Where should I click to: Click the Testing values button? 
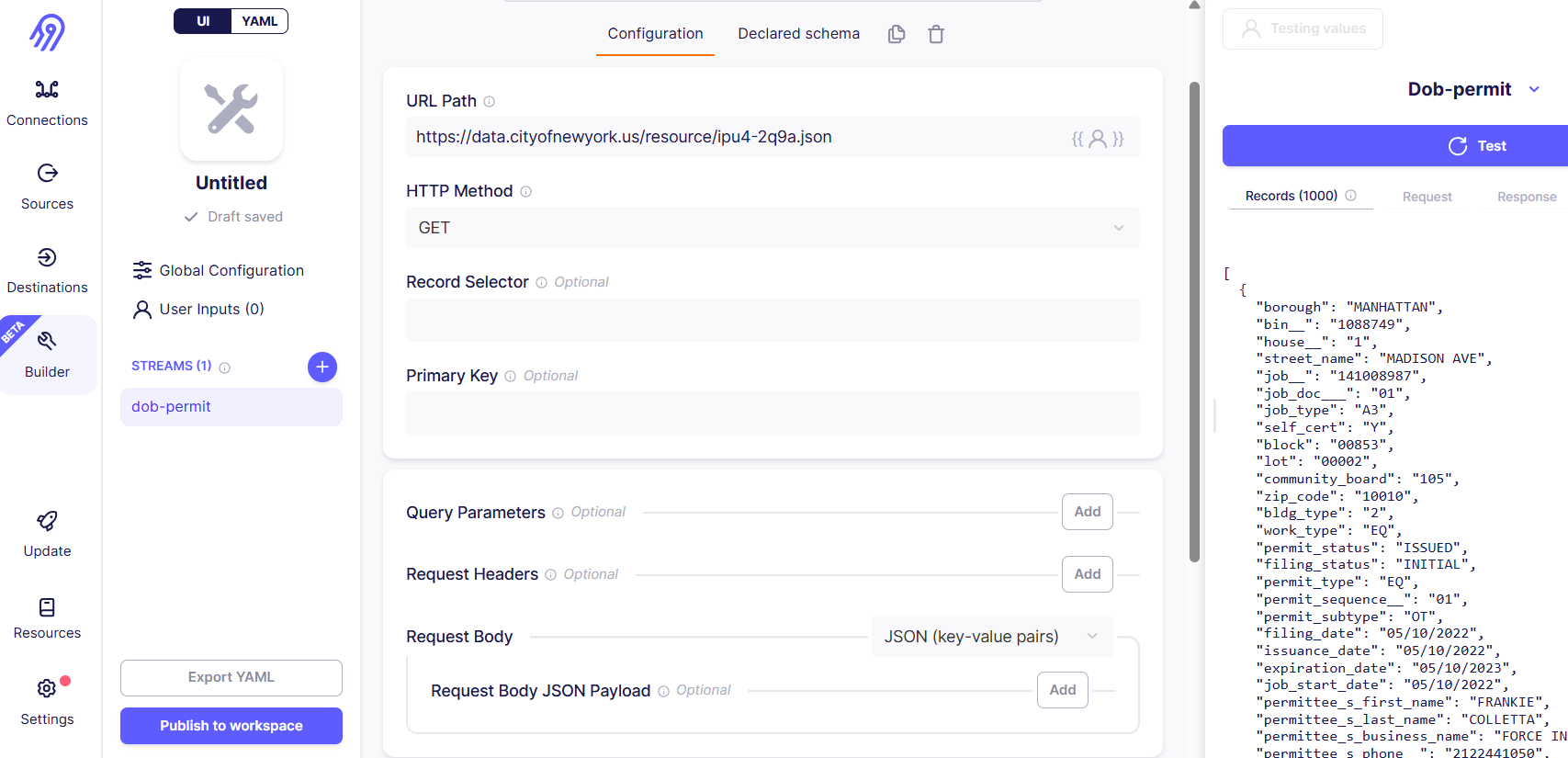(1303, 28)
